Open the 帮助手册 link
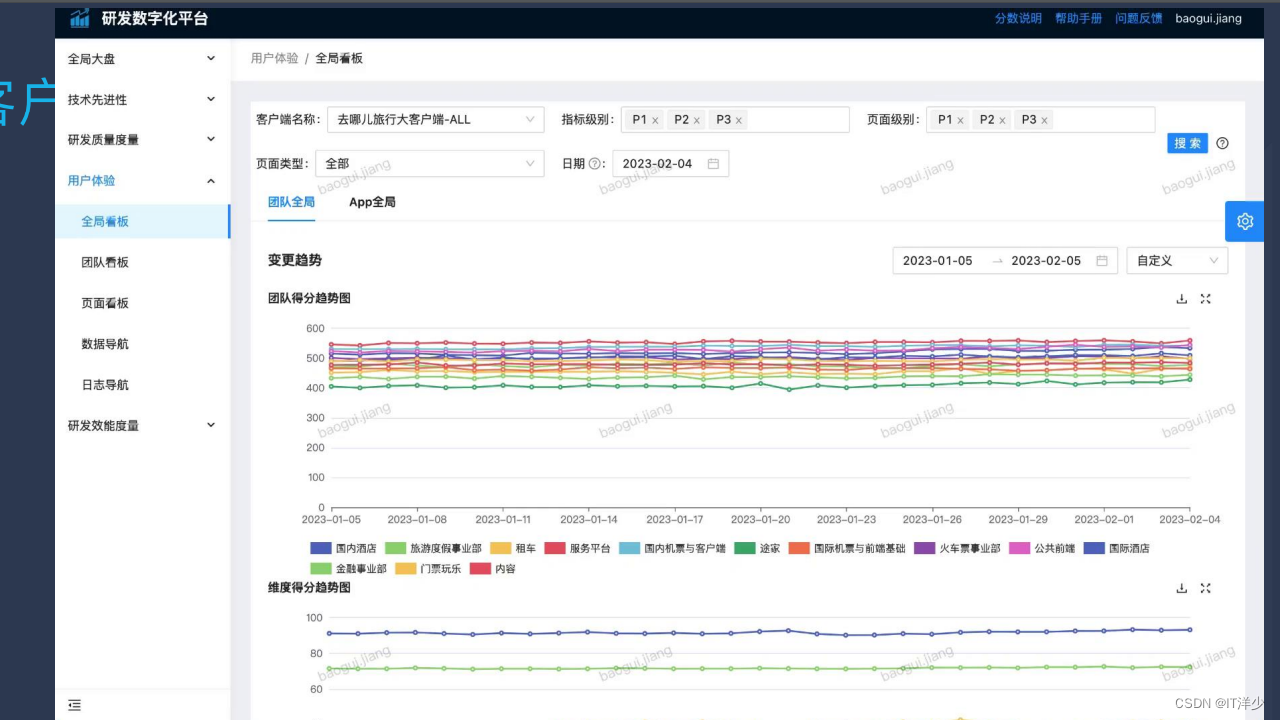The height and width of the screenshot is (720, 1280). (x=1078, y=19)
